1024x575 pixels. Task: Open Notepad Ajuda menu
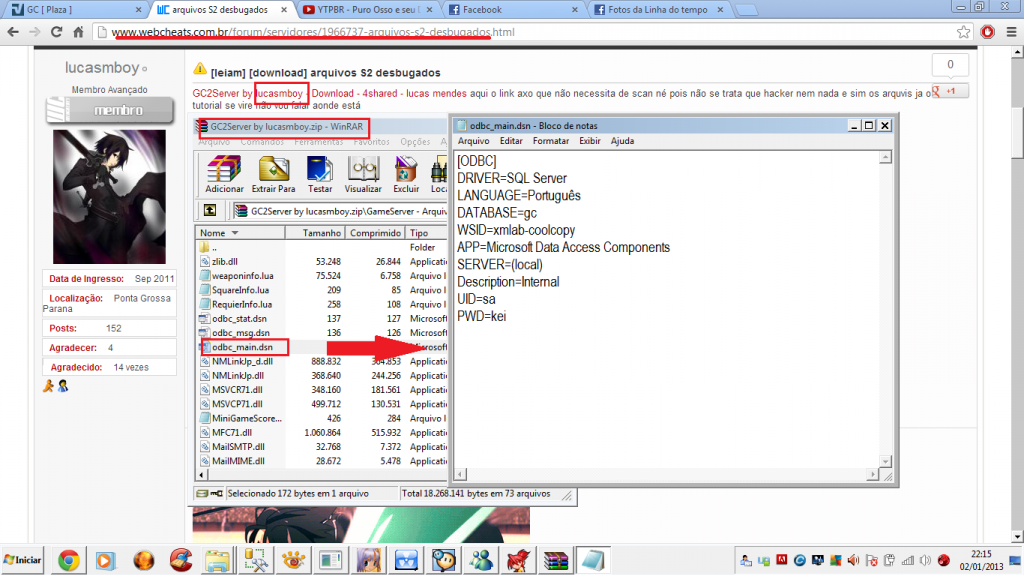point(622,140)
